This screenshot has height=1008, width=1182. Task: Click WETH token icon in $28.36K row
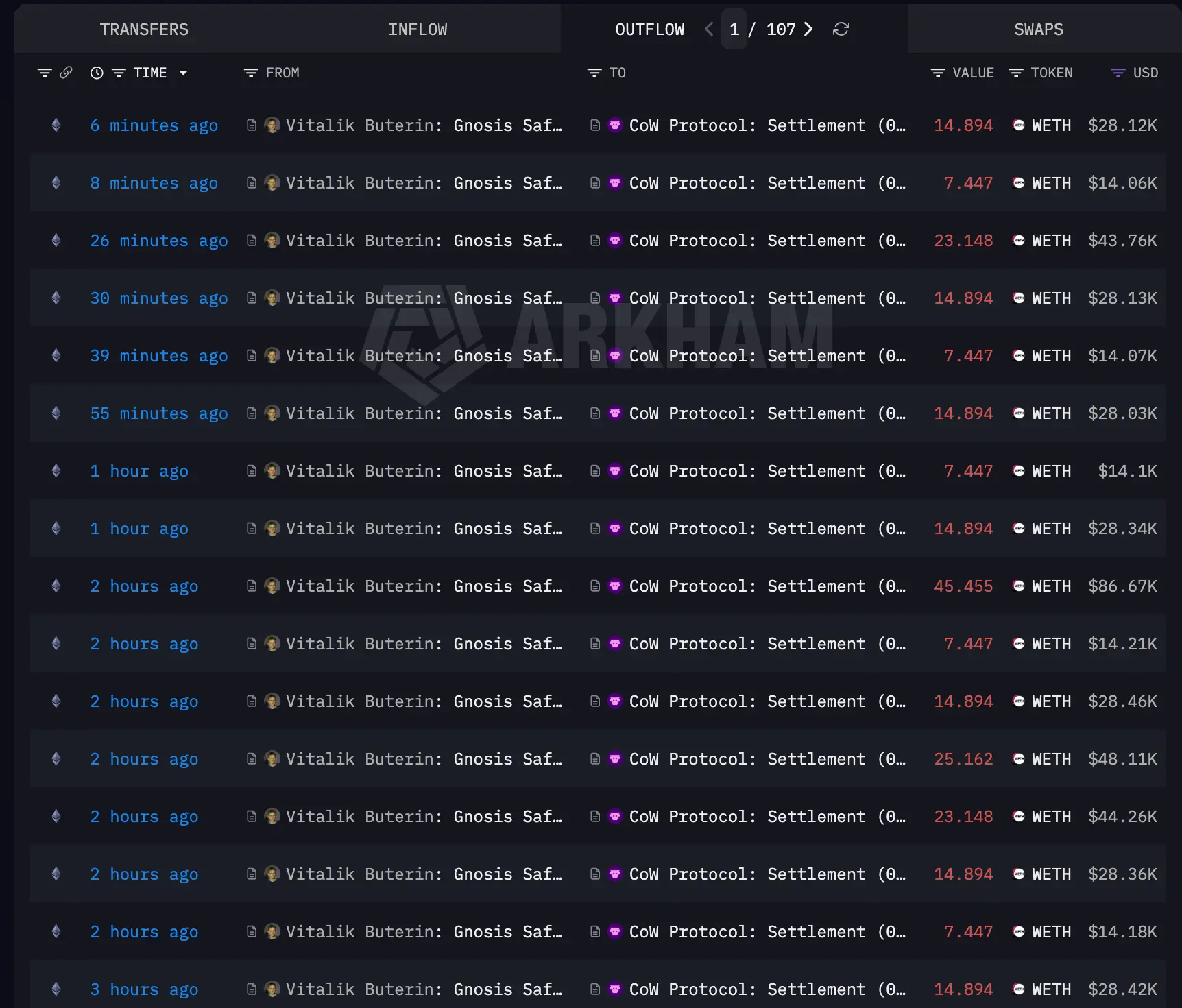[1019, 874]
